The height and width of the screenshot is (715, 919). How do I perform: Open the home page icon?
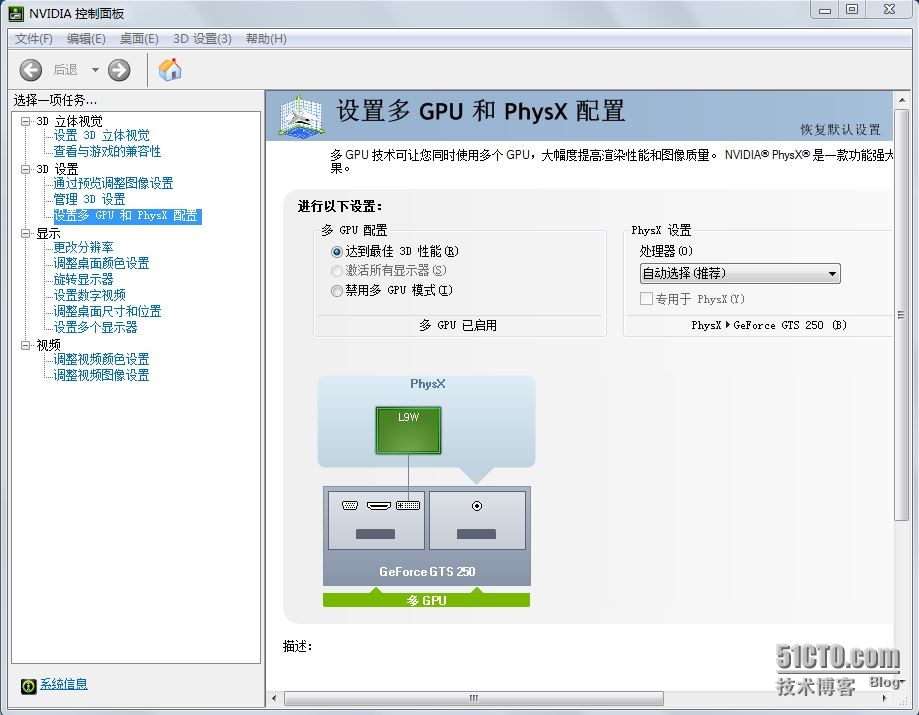tap(170, 70)
